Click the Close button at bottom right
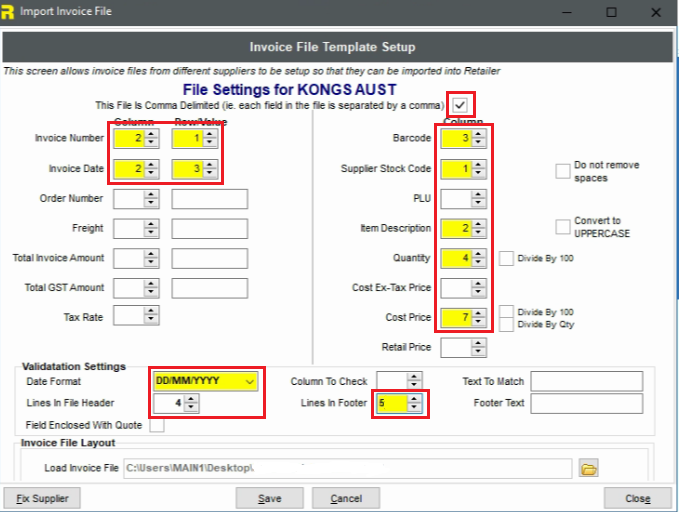The image size is (679, 512). tap(637, 498)
